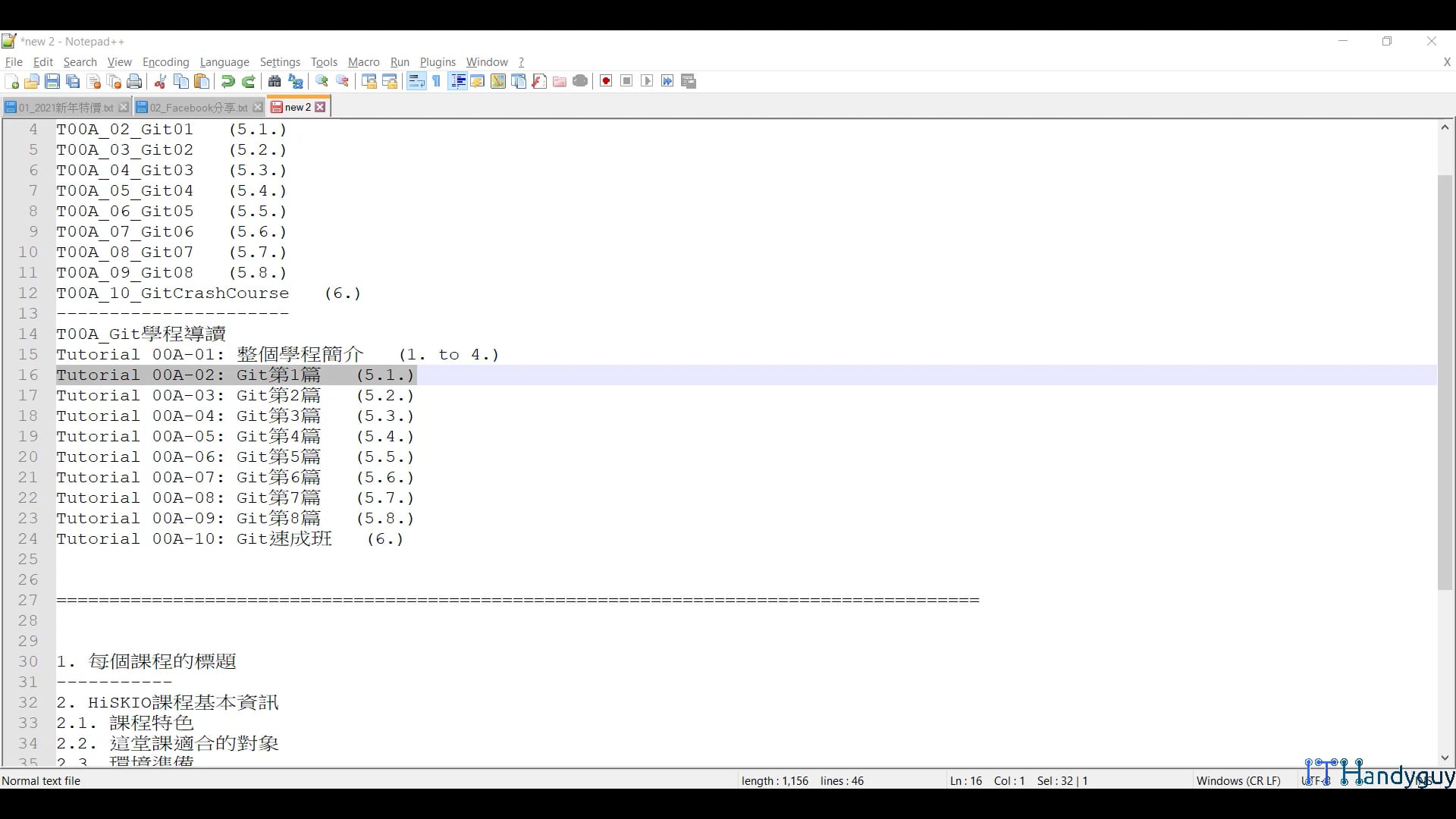
Task: Click the vertical scrollbar down arrow
Action: (1445, 758)
